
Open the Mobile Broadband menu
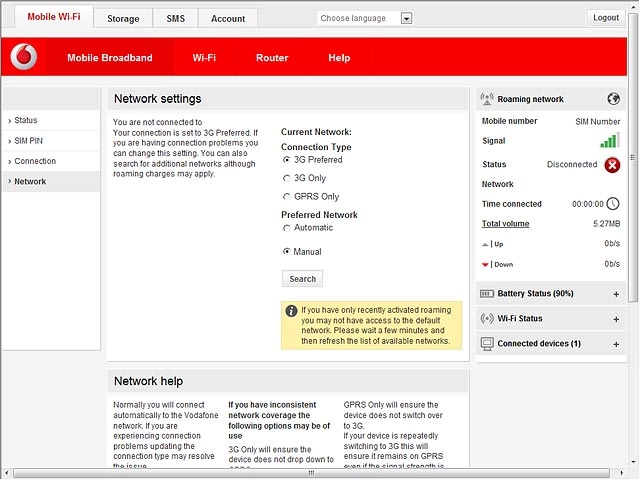[110, 58]
